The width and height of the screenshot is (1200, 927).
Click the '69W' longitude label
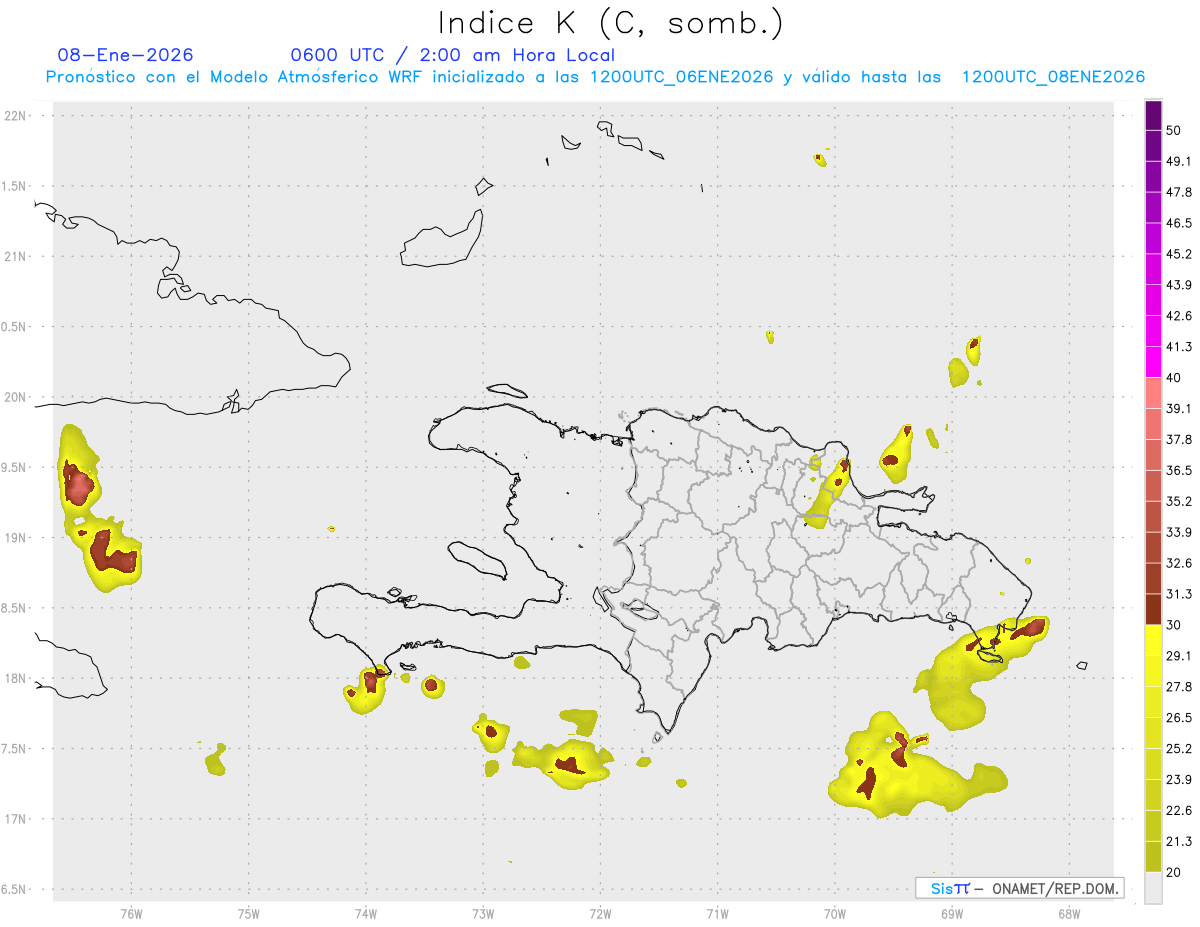[x=952, y=913]
